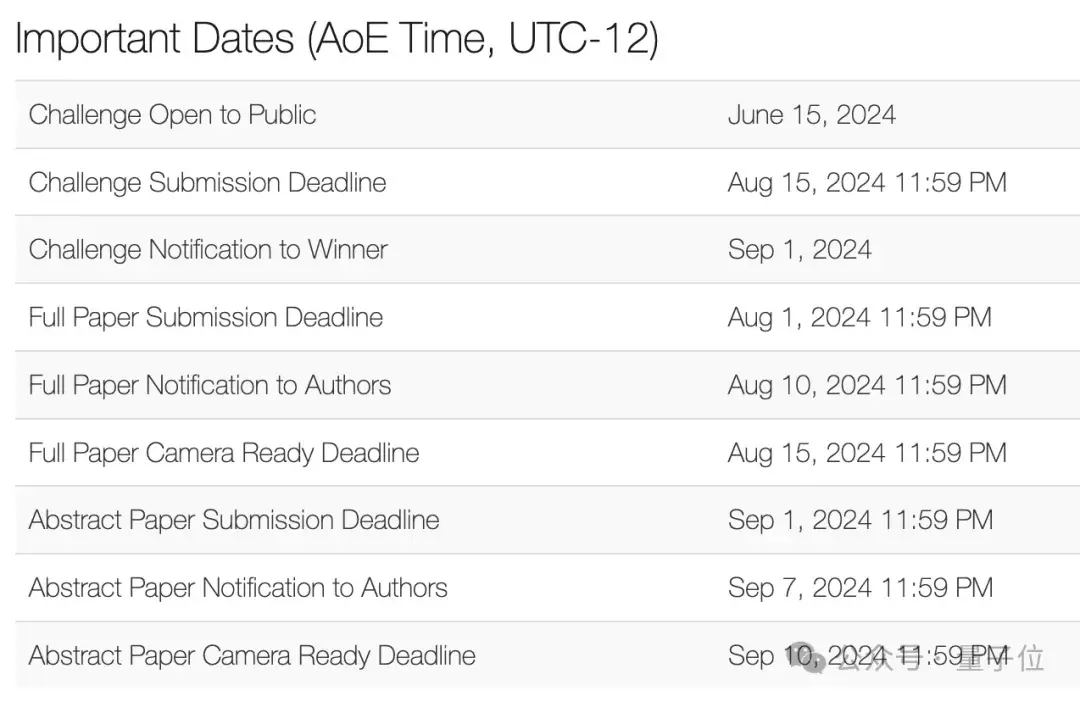The height and width of the screenshot is (702, 1080).
Task: Select the Abstract Paper Submission Deadline label
Action: point(234,520)
